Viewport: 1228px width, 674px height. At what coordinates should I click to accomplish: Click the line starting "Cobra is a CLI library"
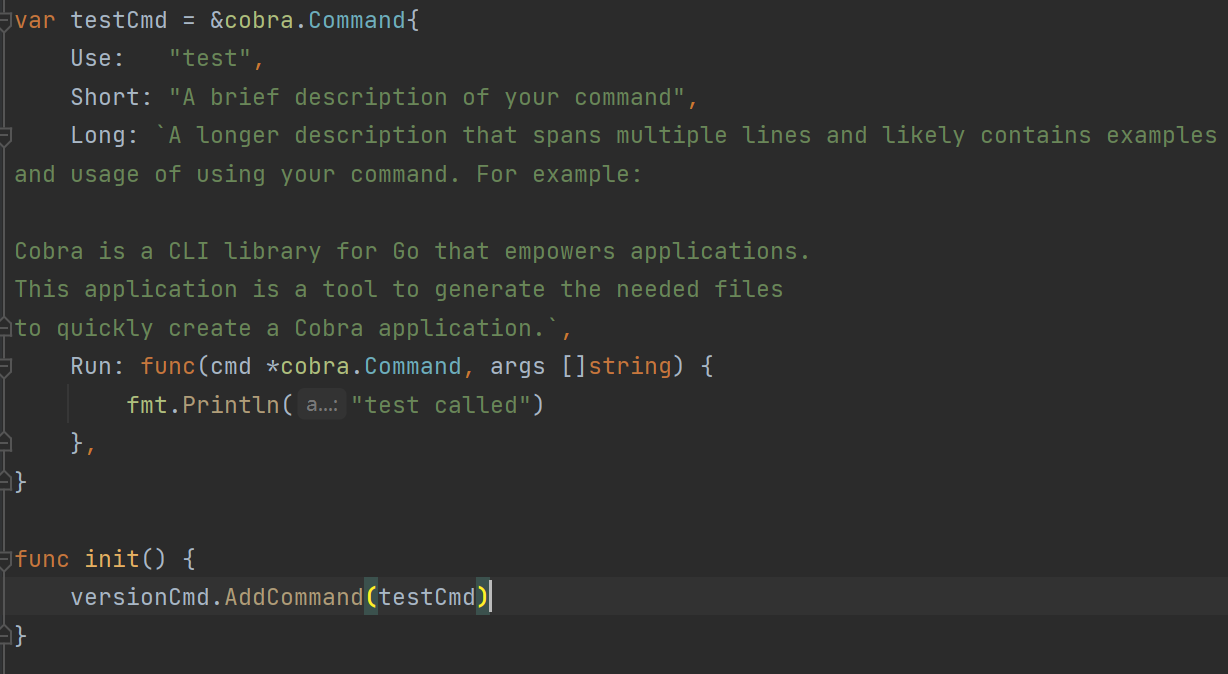click(411, 251)
